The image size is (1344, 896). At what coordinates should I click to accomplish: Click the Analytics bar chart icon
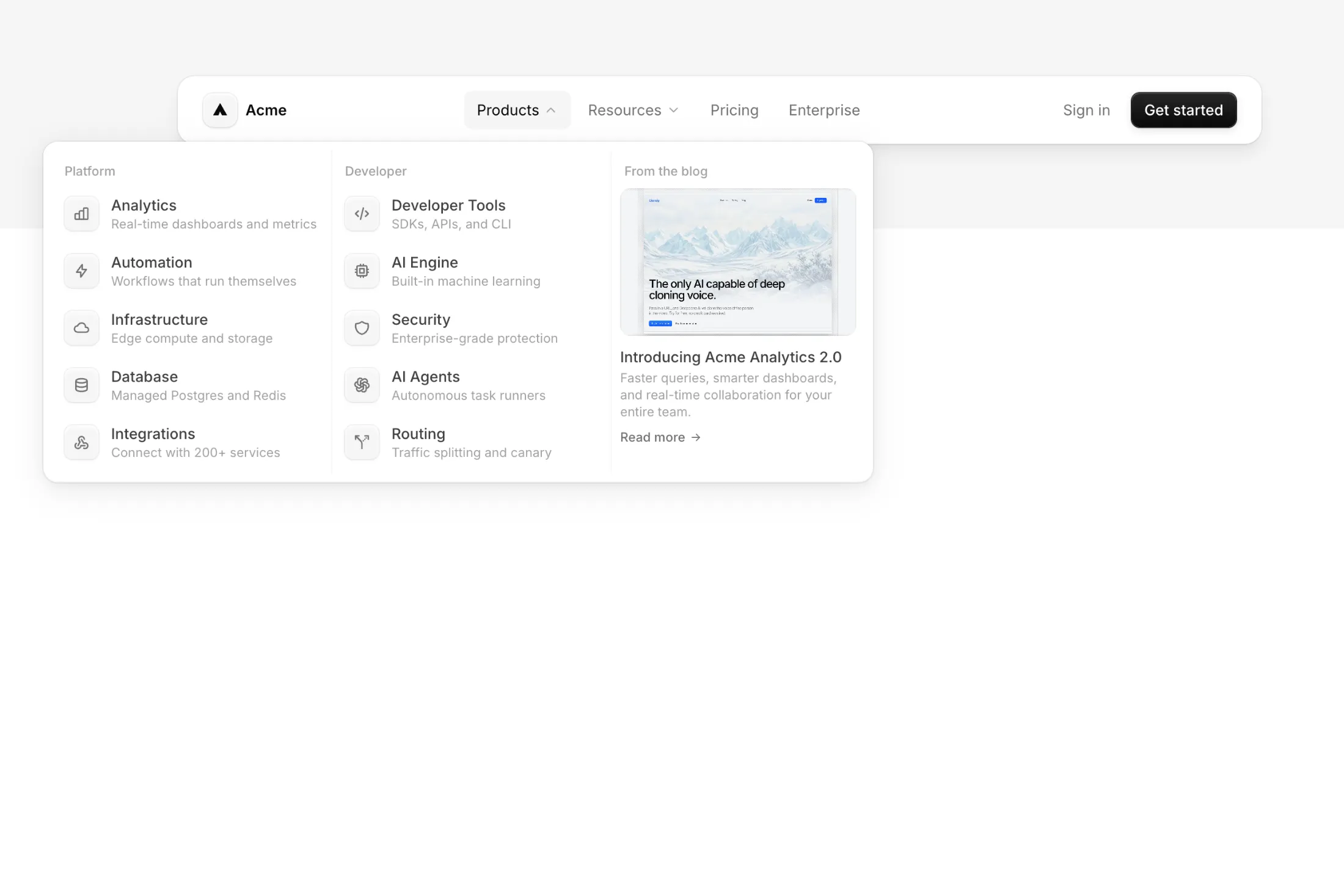[x=81, y=214]
